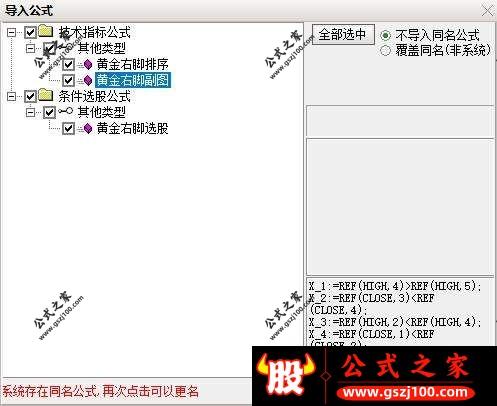Image resolution: width=497 pixels, height=406 pixels.
Task: Click the purple cube icon of 黄金右脚排序
Action: tap(88, 64)
